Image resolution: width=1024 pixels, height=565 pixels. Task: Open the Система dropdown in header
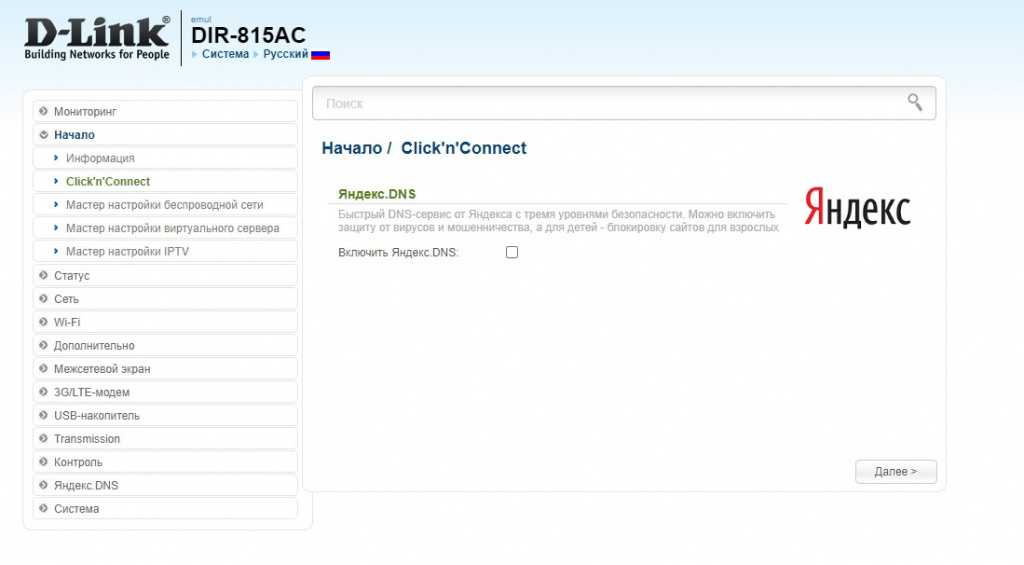[225, 54]
